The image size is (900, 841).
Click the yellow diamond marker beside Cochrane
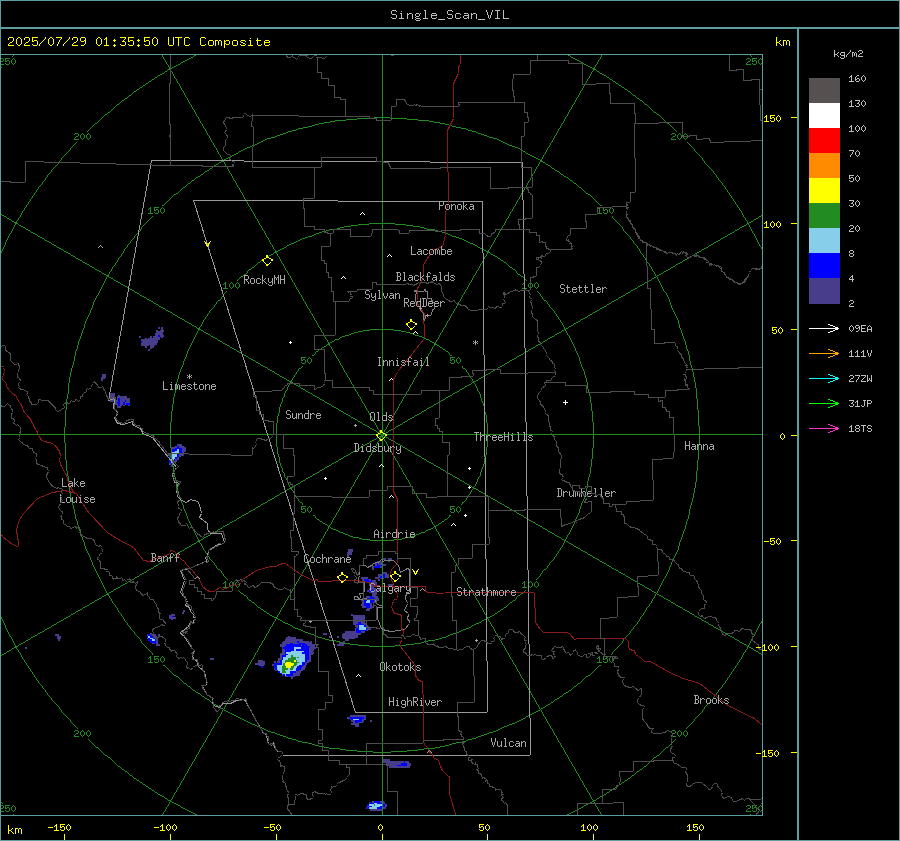click(342, 578)
